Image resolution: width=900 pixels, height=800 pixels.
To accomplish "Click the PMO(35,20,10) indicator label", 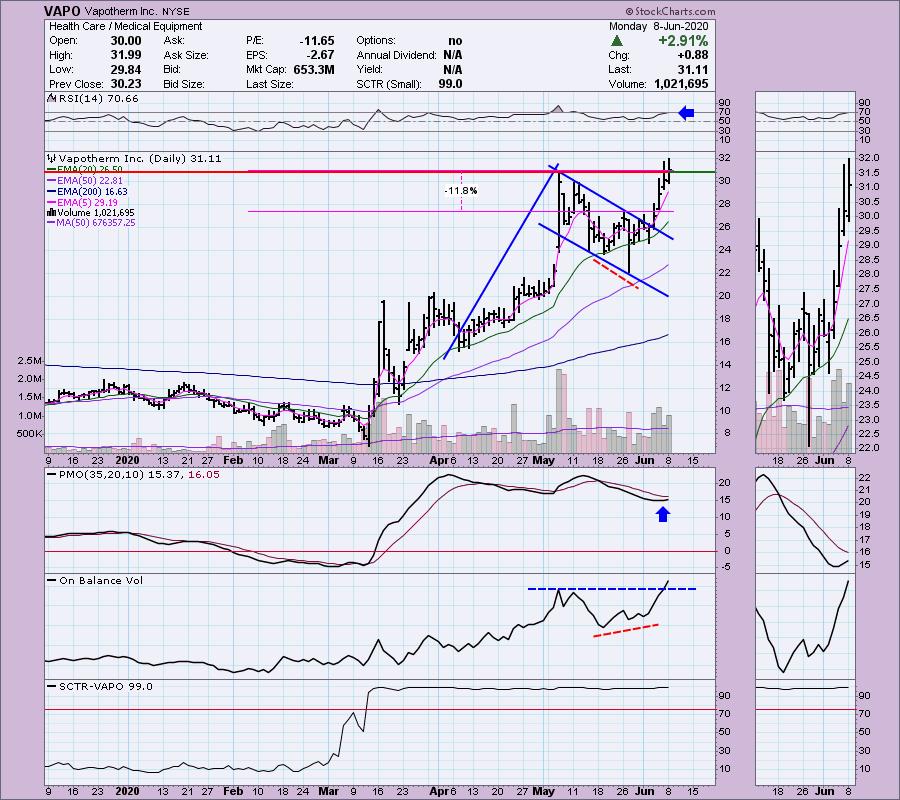I will click(139, 475).
